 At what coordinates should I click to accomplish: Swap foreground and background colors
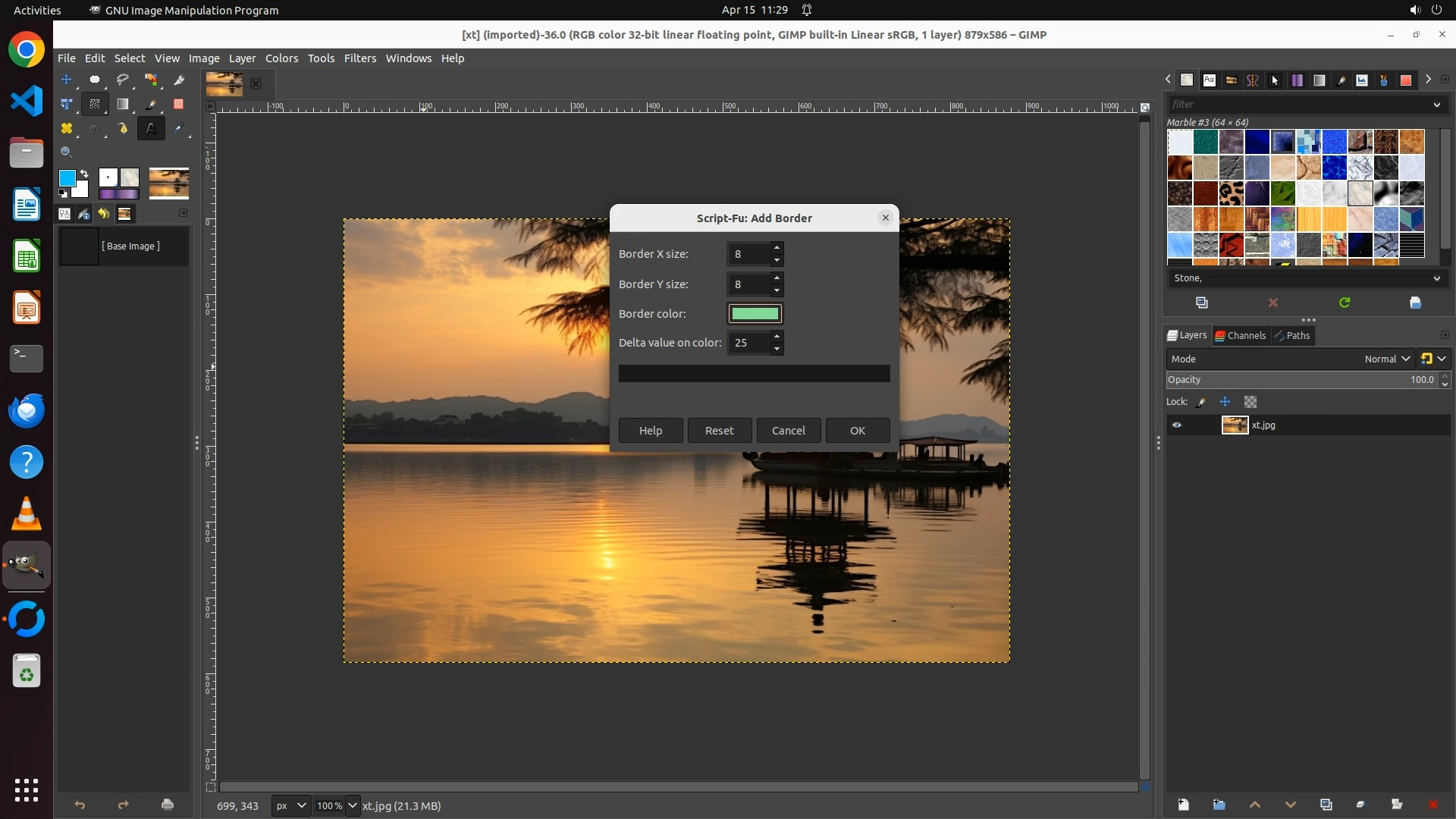(84, 174)
